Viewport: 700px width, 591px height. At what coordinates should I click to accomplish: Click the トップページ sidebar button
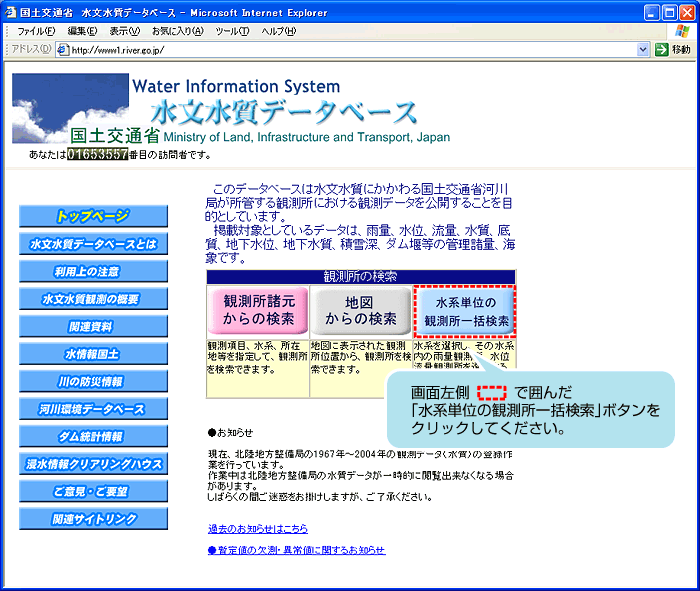pyautogui.click(x=93, y=216)
